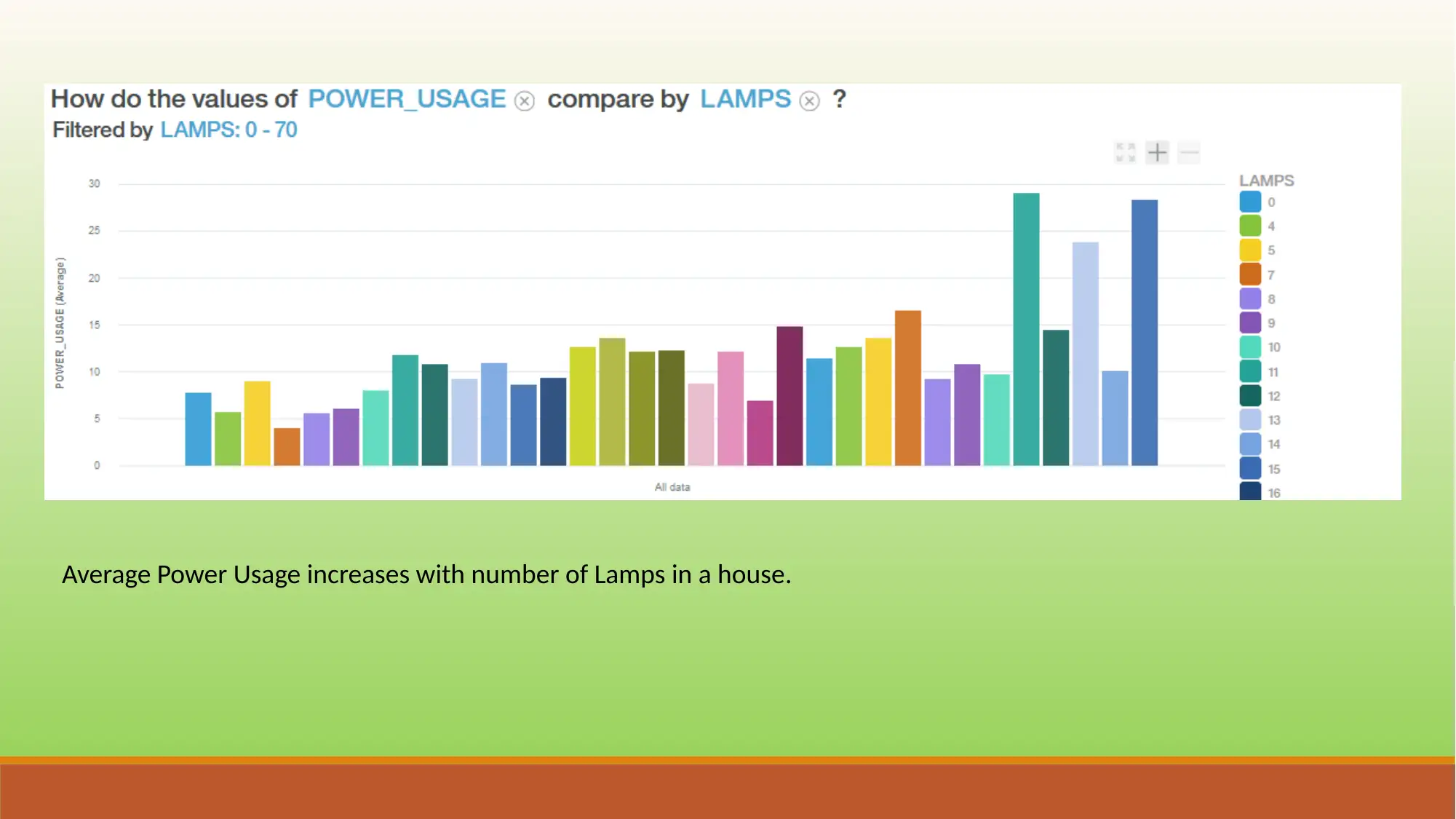This screenshot has height=819, width=1456.
Task: Click the y-axis value 30
Action: pyautogui.click(x=94, y=183)
